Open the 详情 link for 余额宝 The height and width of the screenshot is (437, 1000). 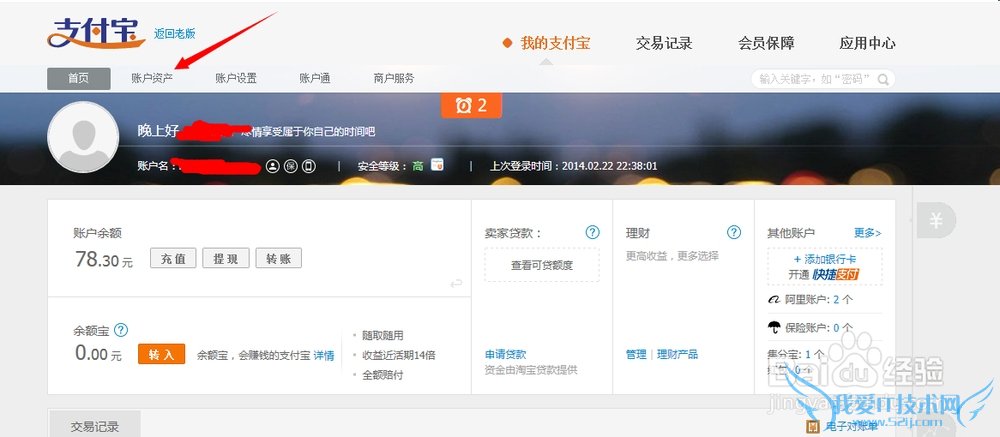coord(324,355)
